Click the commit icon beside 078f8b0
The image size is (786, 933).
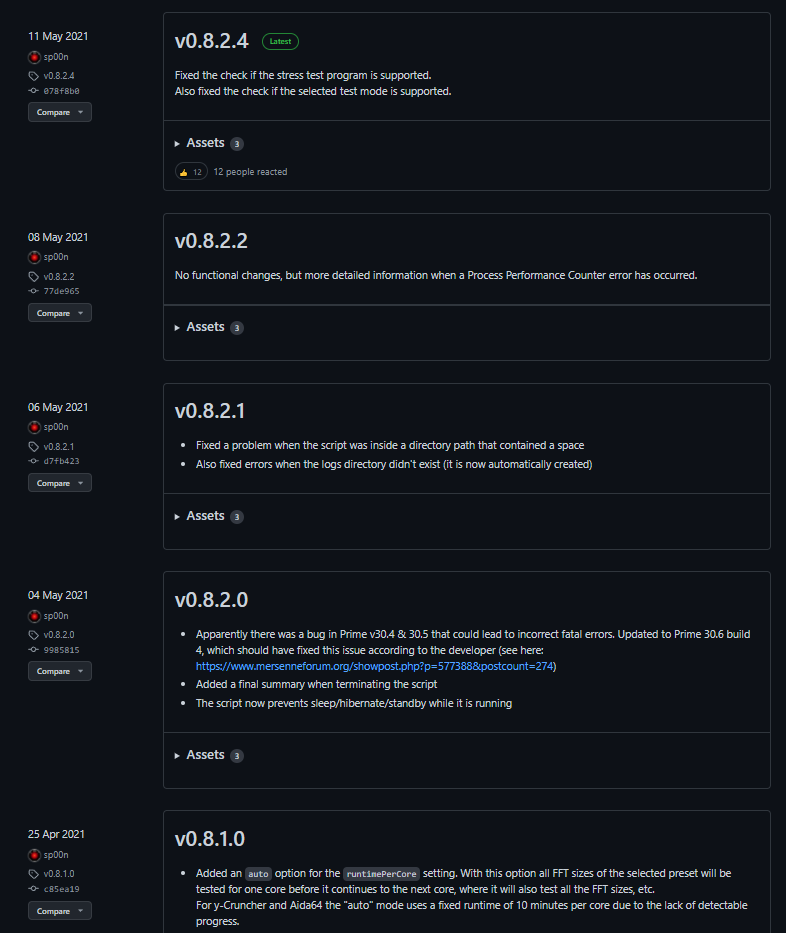[33, 91]
